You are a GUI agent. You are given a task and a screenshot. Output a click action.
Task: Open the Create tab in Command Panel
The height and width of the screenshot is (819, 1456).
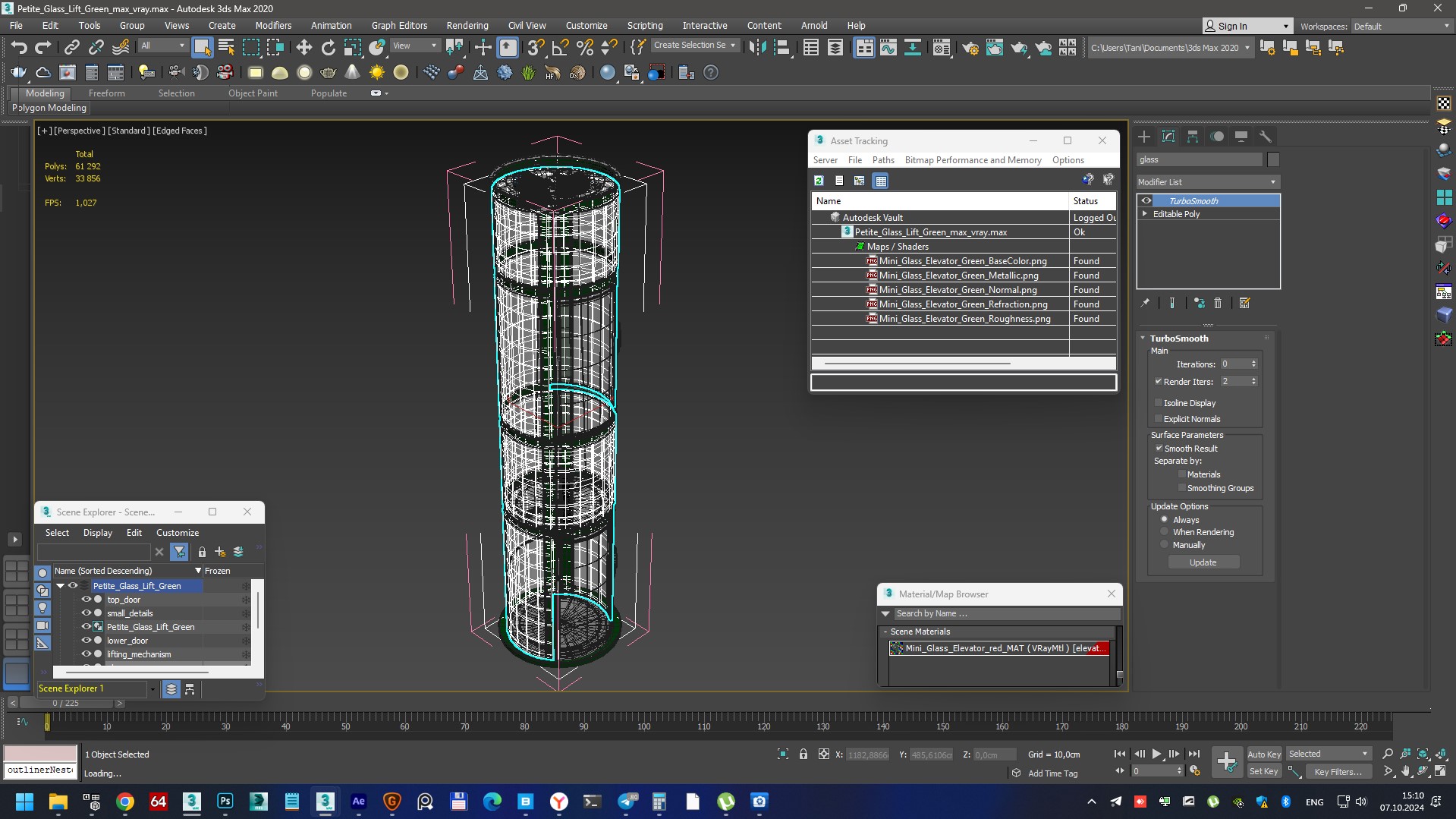point(1144,137)
